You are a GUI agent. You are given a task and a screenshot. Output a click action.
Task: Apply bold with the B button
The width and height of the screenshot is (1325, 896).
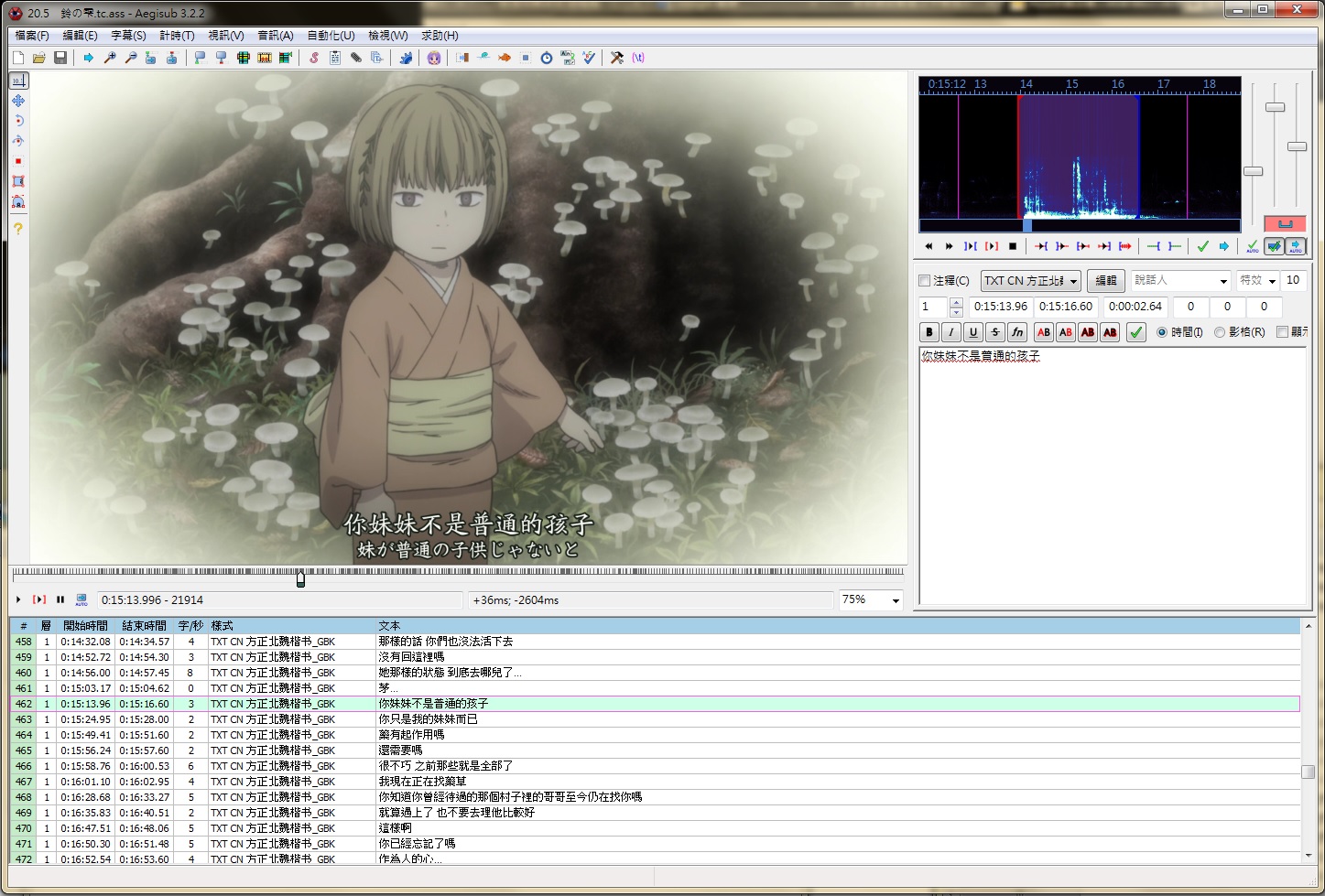pyautogui.click(x=929, y=332)
